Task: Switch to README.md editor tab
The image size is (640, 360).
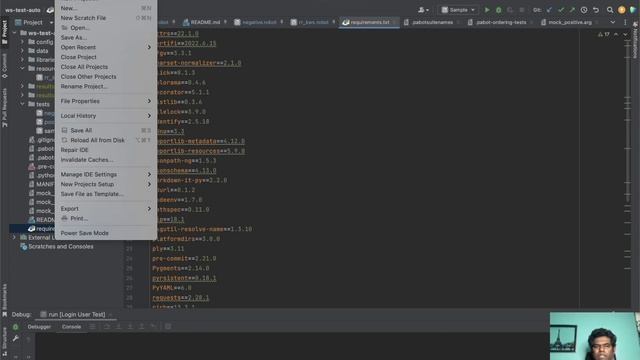Action: point(202,22)
